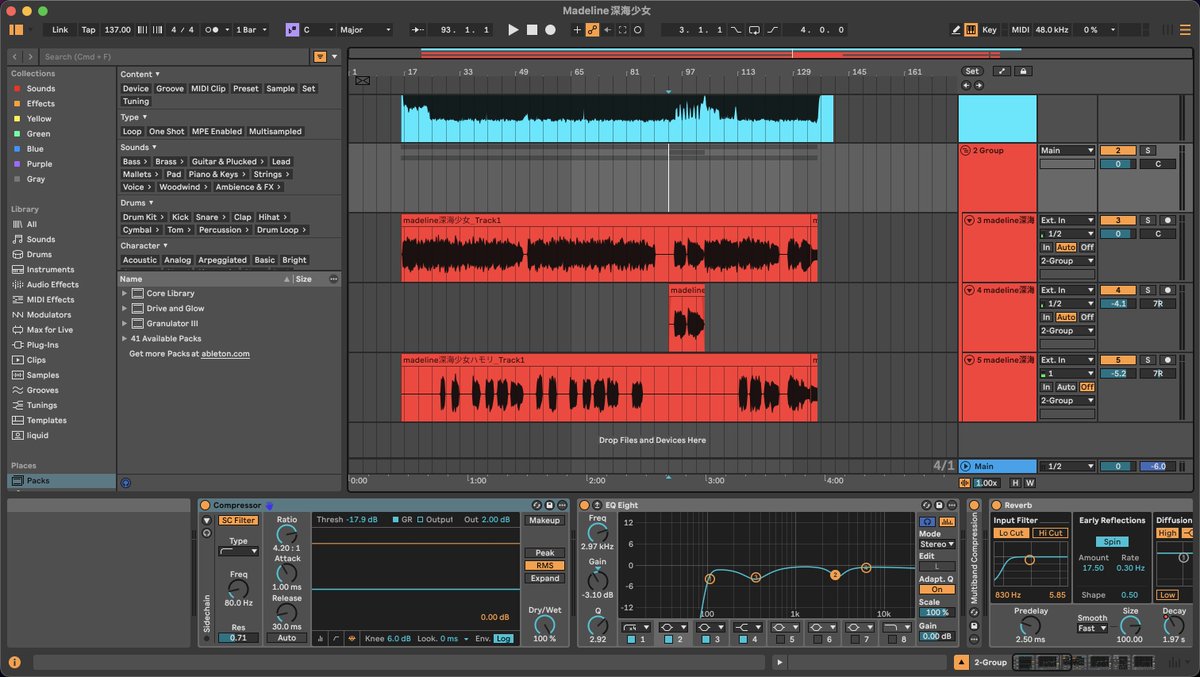Open the root note C dropdown
Image resolution: width=1200 pixels, height=677 pixels.
click(x=318, y=30)
